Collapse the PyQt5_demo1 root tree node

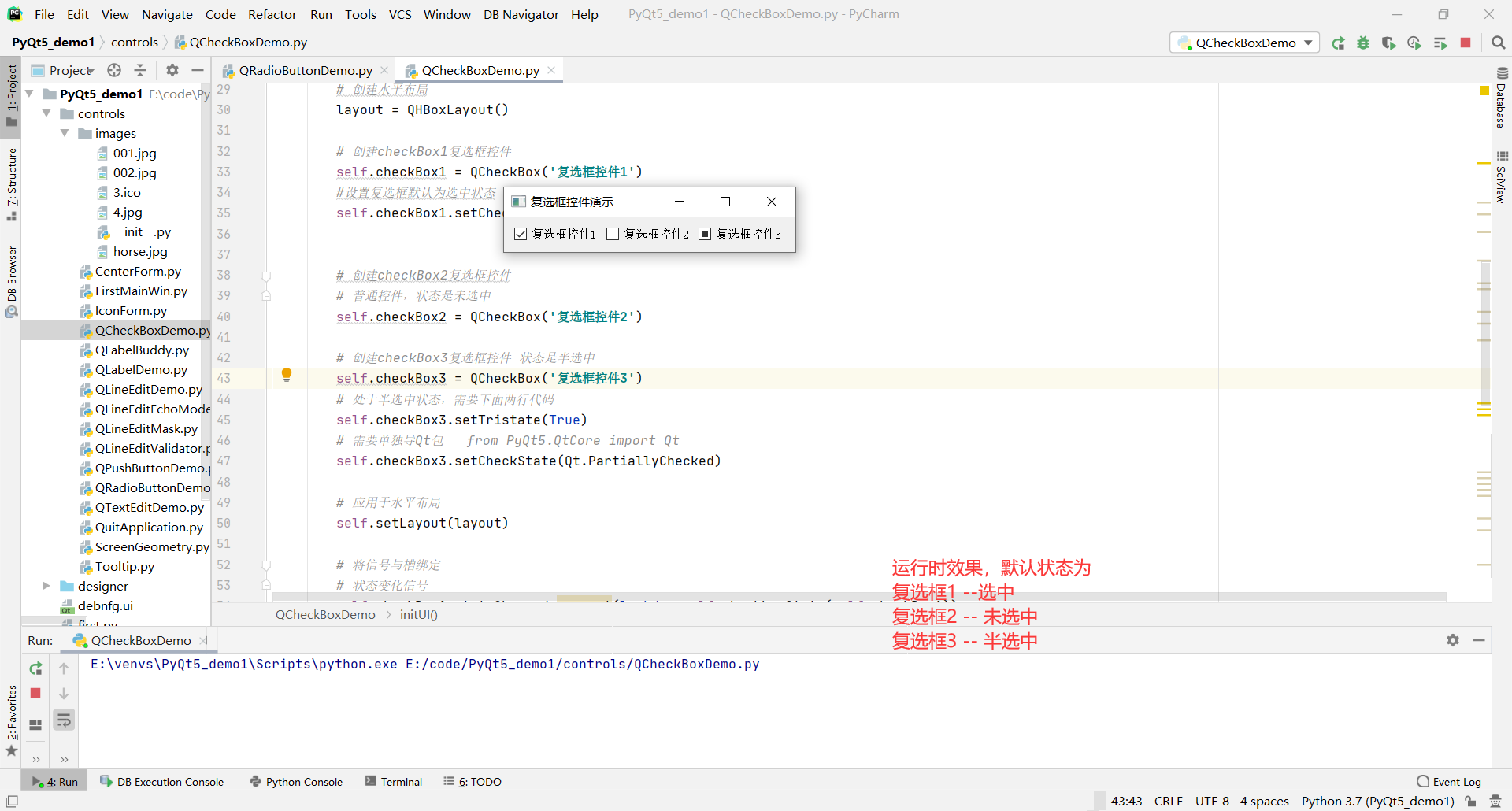(30, 94)
